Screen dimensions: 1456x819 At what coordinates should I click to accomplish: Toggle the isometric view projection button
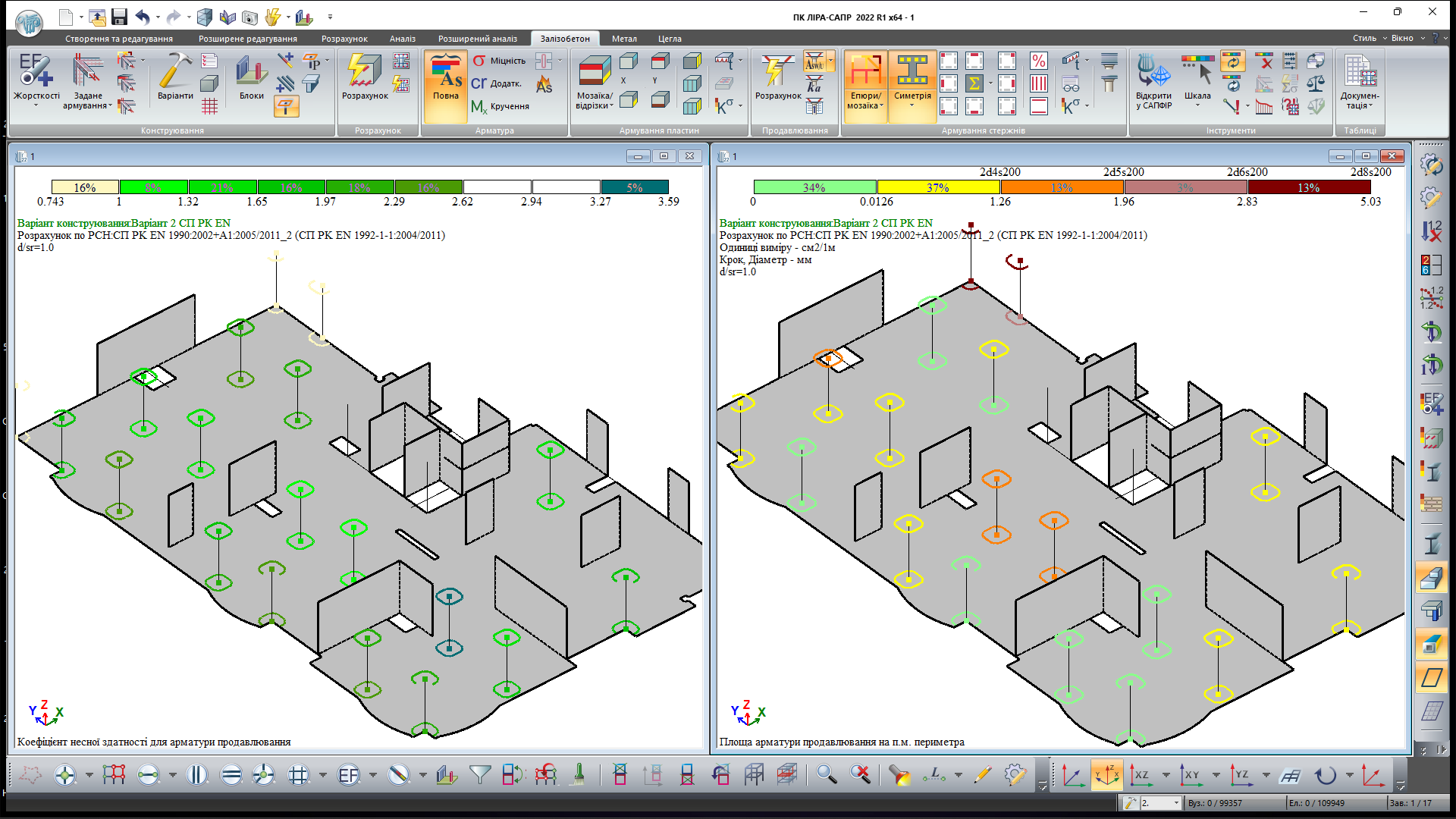pyautogui.click(x=1106, y=775)
